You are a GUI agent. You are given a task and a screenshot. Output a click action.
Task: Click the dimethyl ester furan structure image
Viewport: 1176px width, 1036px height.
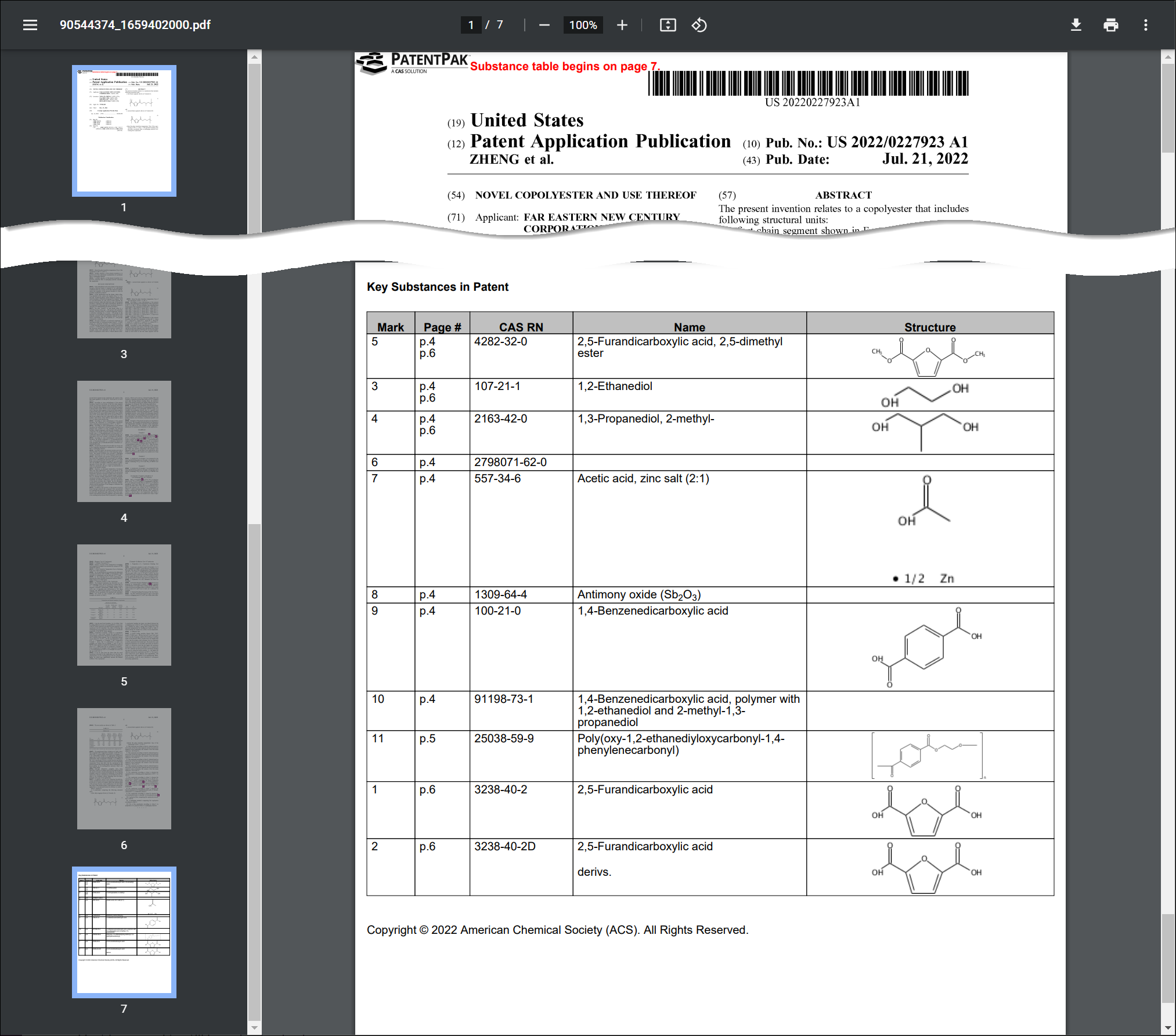coord(928,357)
